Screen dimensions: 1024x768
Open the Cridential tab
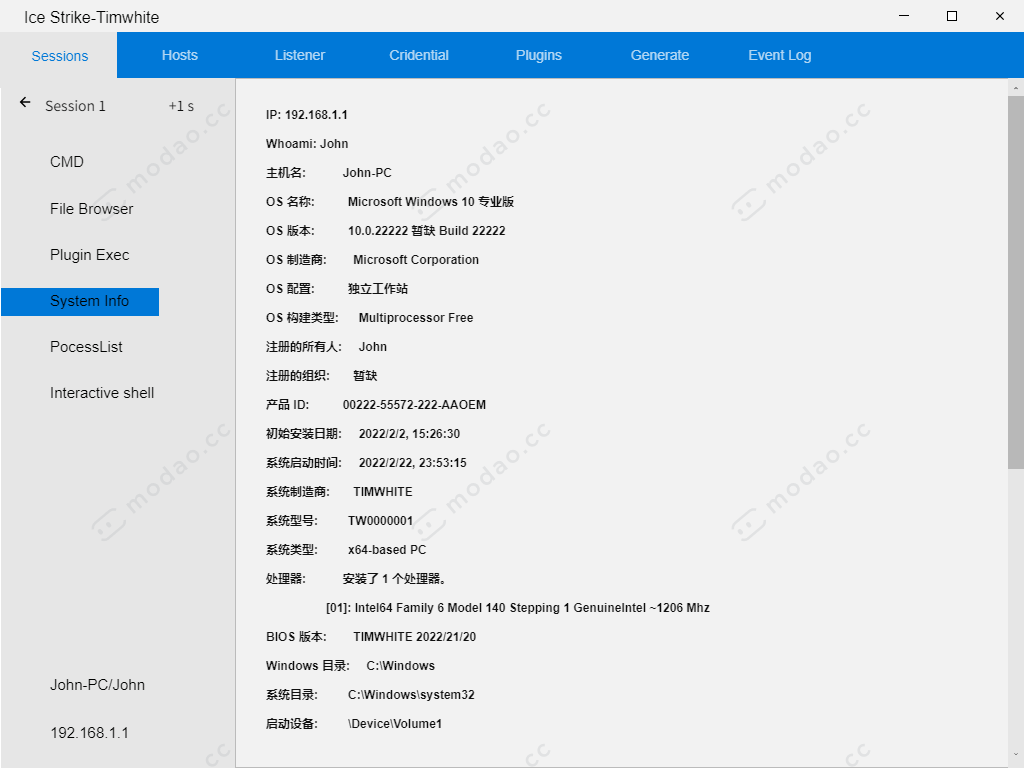point(418,55)
